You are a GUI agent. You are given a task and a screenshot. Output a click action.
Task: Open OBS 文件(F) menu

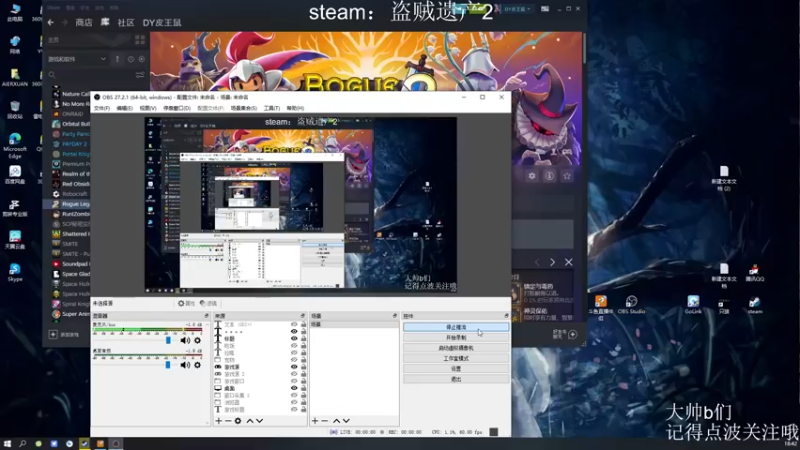(x=102, y=108)
